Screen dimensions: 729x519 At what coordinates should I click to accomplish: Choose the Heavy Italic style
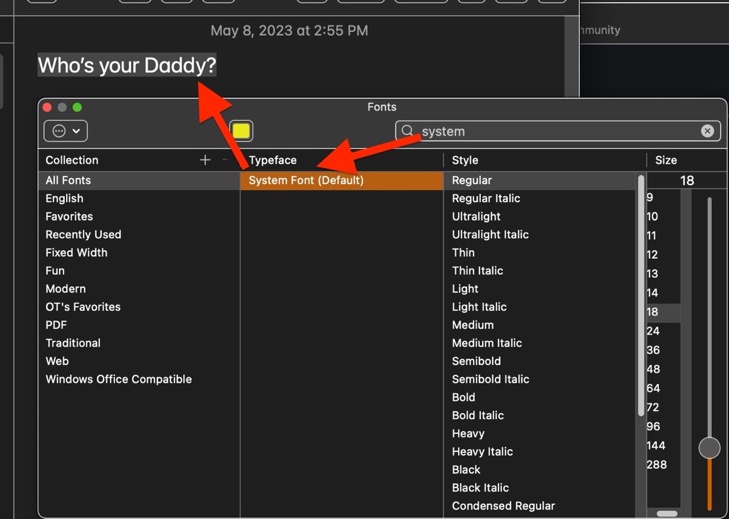tap(540, 452)
